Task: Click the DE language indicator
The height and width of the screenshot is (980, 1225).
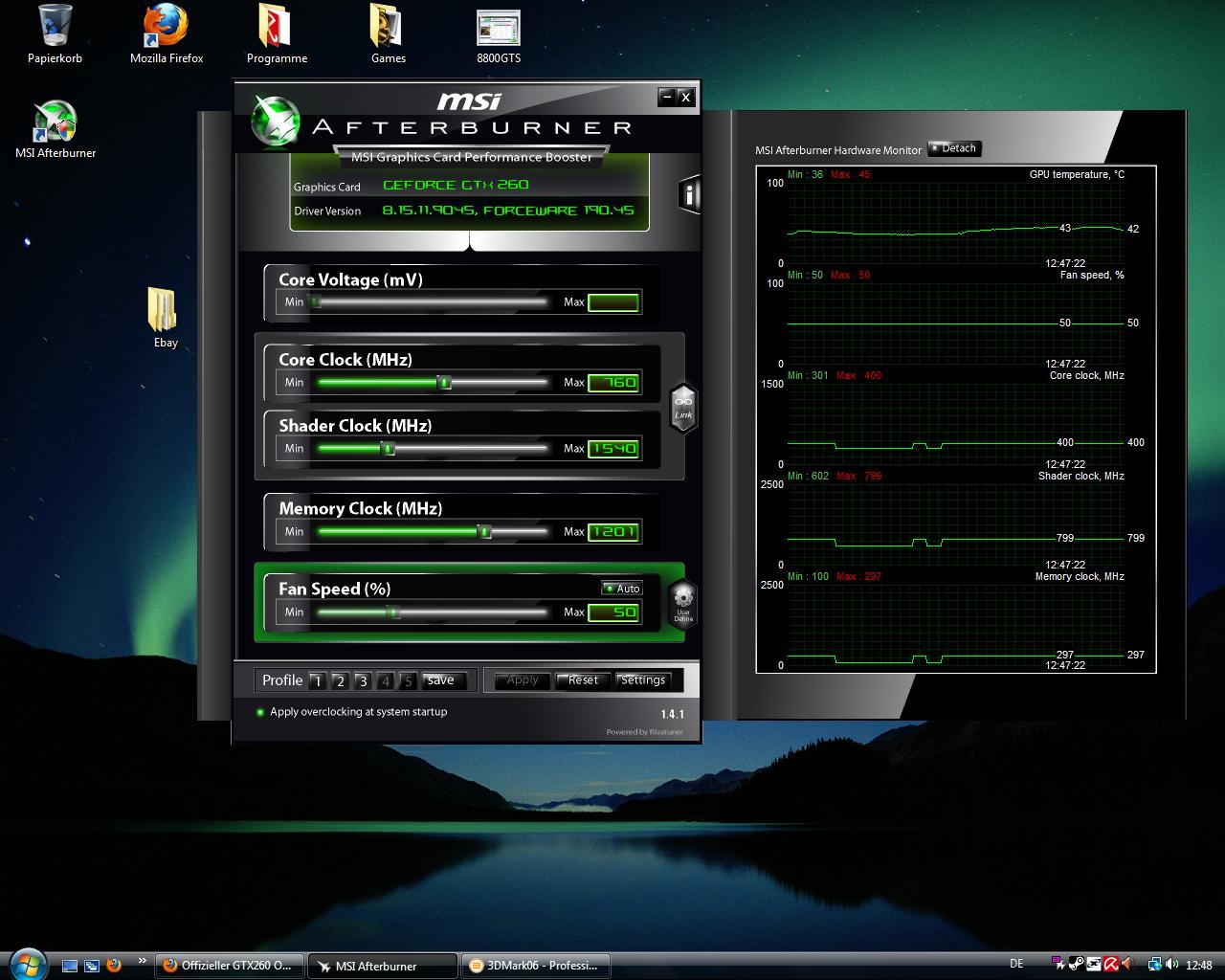Action: pos(1016,964)
